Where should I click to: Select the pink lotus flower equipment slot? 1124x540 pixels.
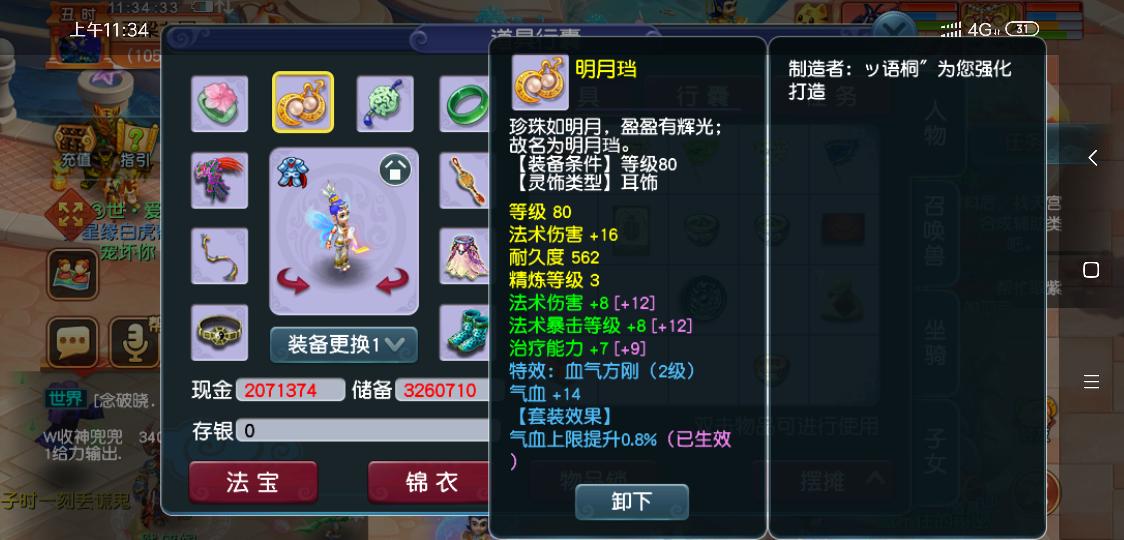[219, 103]
